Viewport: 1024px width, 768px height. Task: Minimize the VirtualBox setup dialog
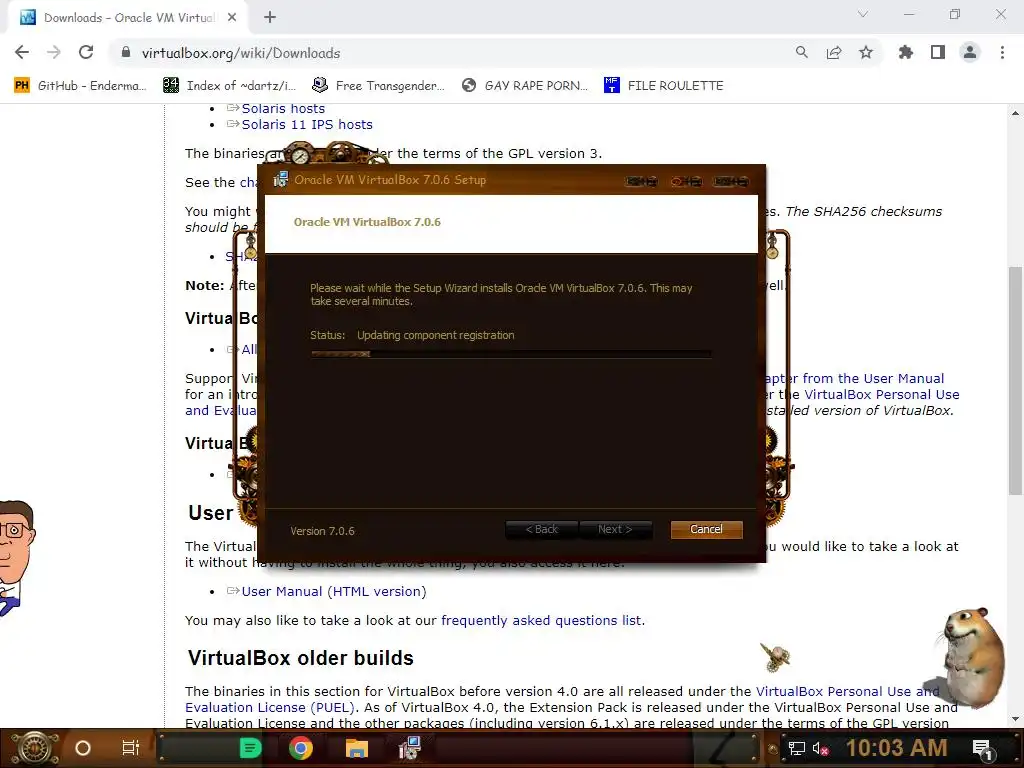click(x=641, y=181)
